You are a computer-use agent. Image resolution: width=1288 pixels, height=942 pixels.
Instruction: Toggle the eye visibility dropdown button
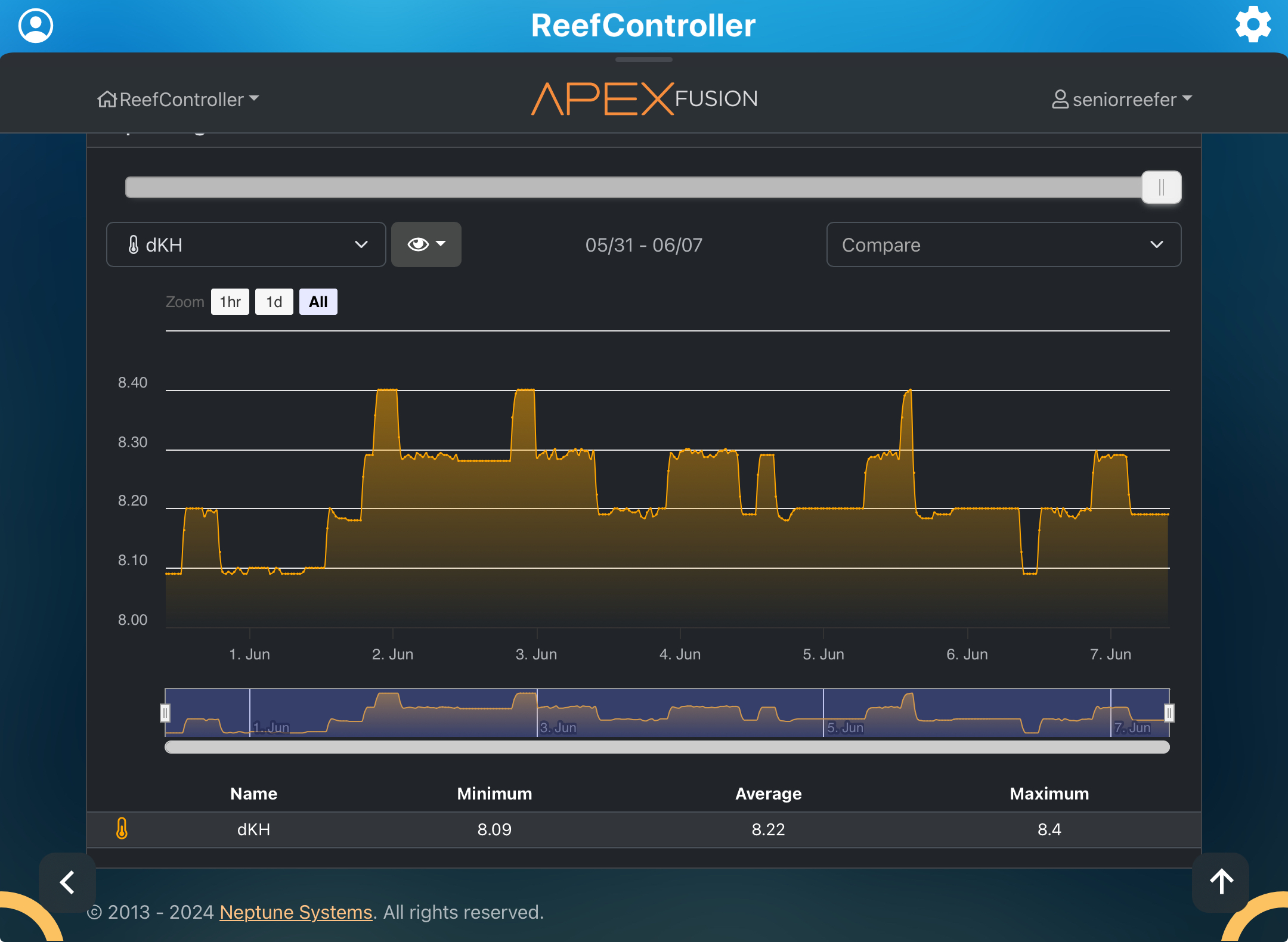pos(426,244)
